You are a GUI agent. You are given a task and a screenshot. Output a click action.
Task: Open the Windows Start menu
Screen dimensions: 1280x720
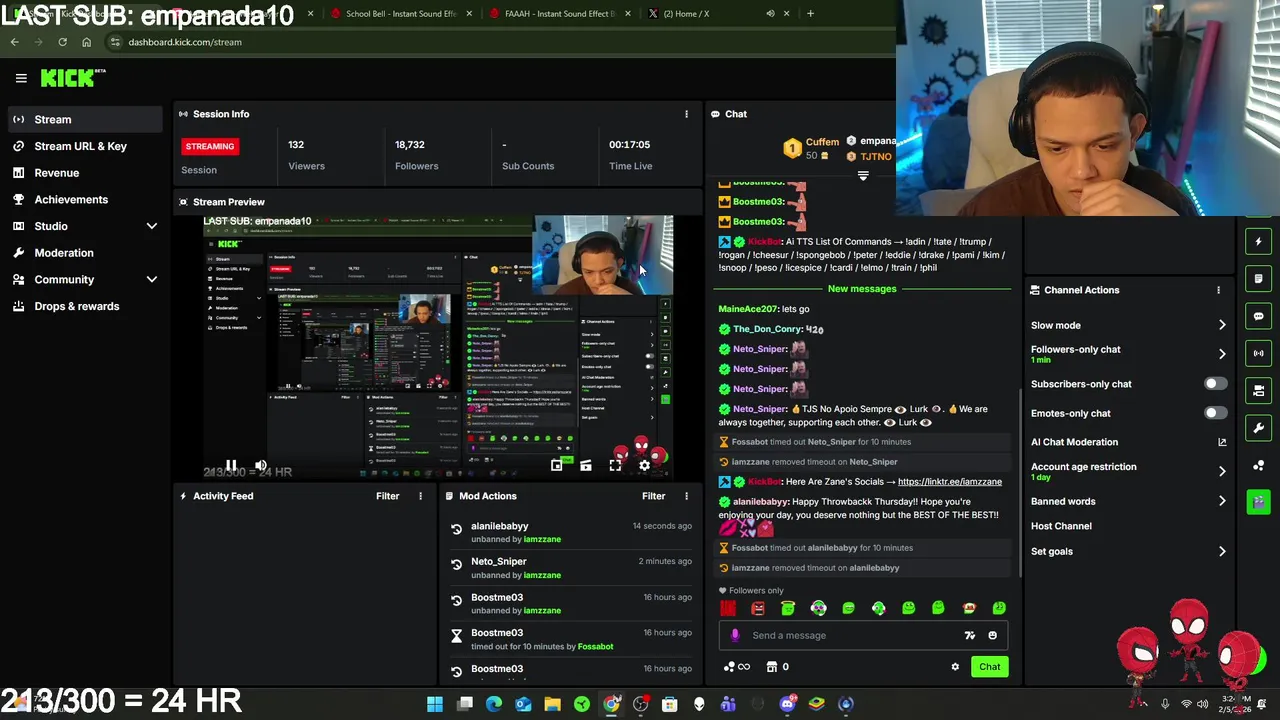pos(435,704)
